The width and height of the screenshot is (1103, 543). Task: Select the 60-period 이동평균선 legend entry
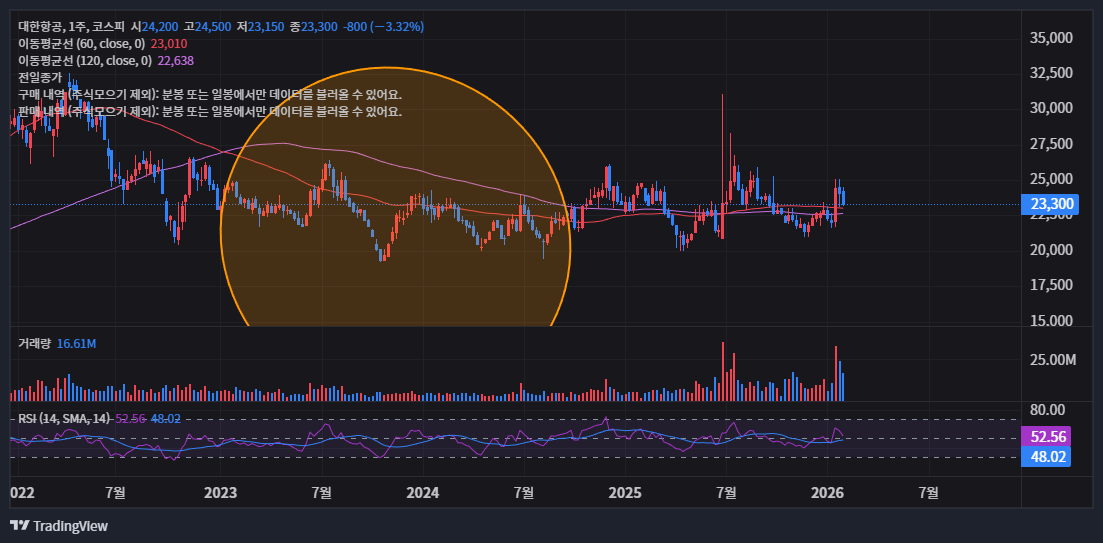(82, 44)
